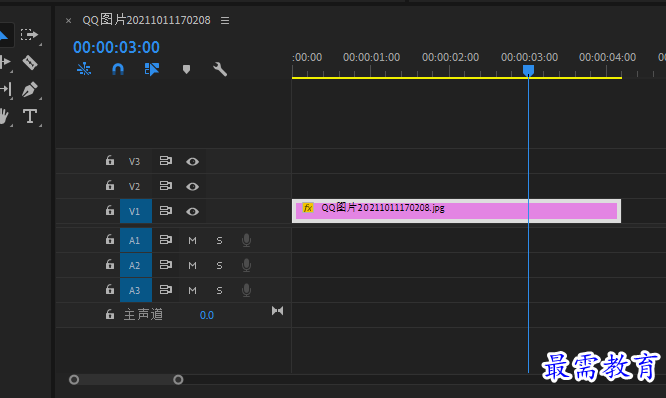Screen dimensions: 666x398
Task: Solo track A3
Action: 220,291
